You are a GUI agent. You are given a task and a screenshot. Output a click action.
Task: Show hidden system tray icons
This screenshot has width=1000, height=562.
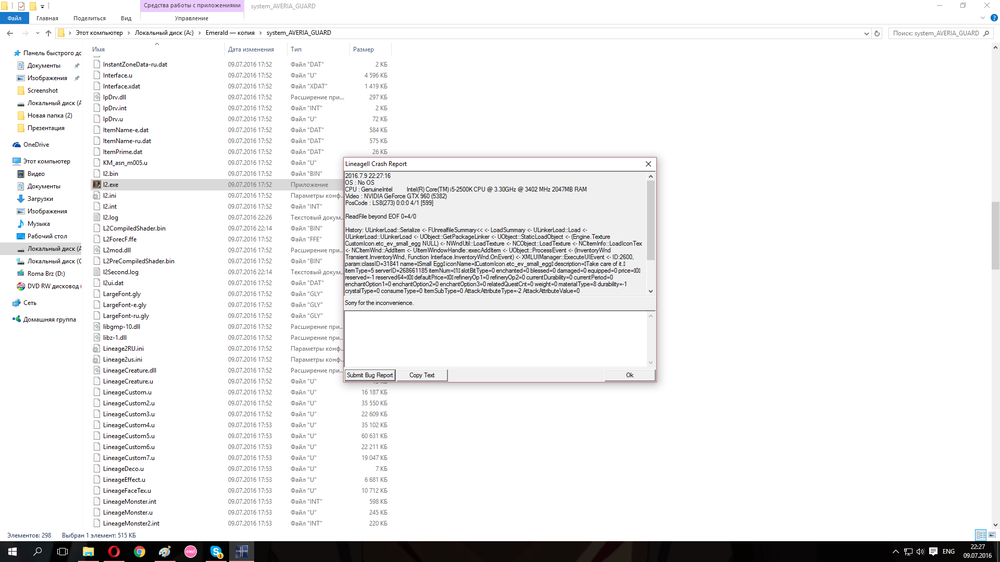coord(896,551)
